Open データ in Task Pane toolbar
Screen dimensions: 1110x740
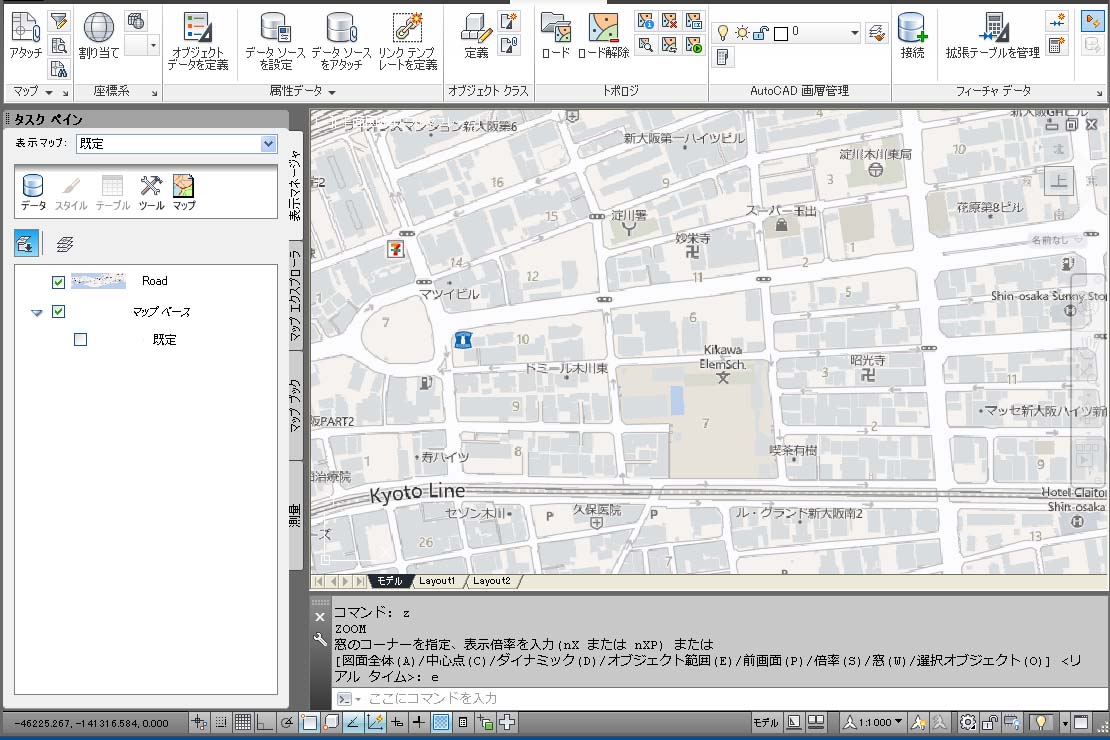(x=33, y=192)
